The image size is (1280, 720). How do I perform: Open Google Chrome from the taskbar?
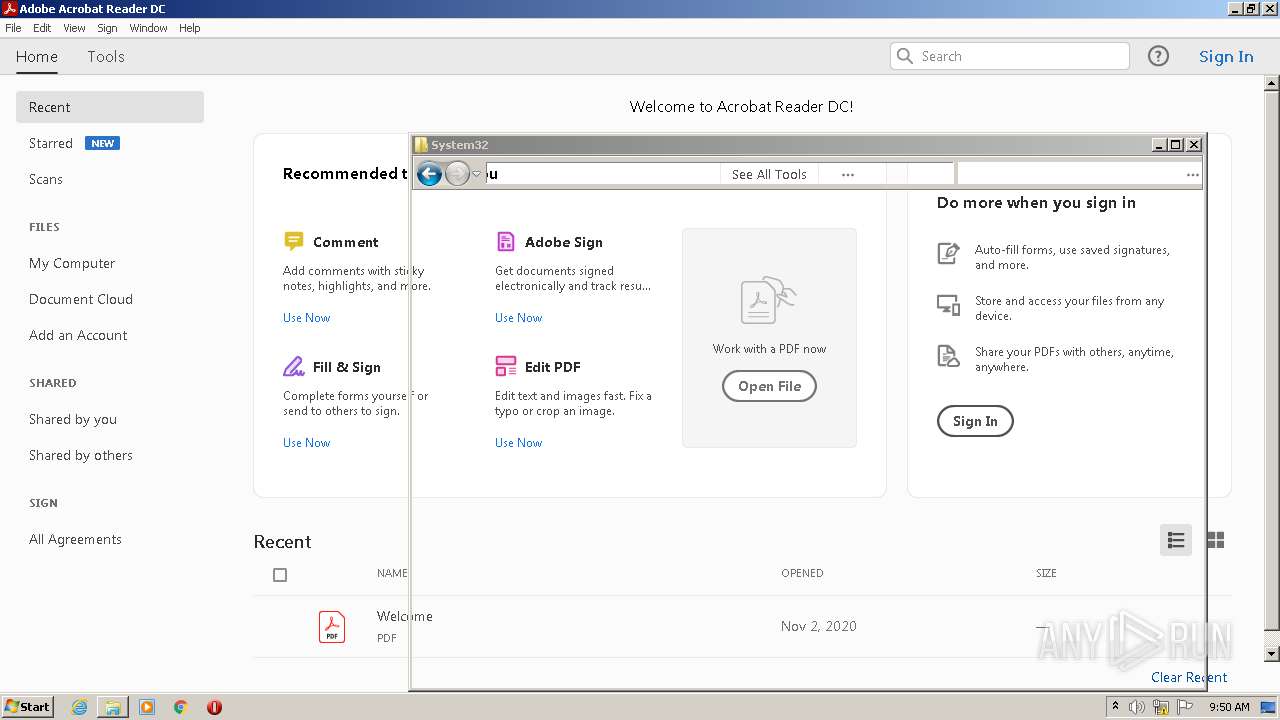(181, 707)
